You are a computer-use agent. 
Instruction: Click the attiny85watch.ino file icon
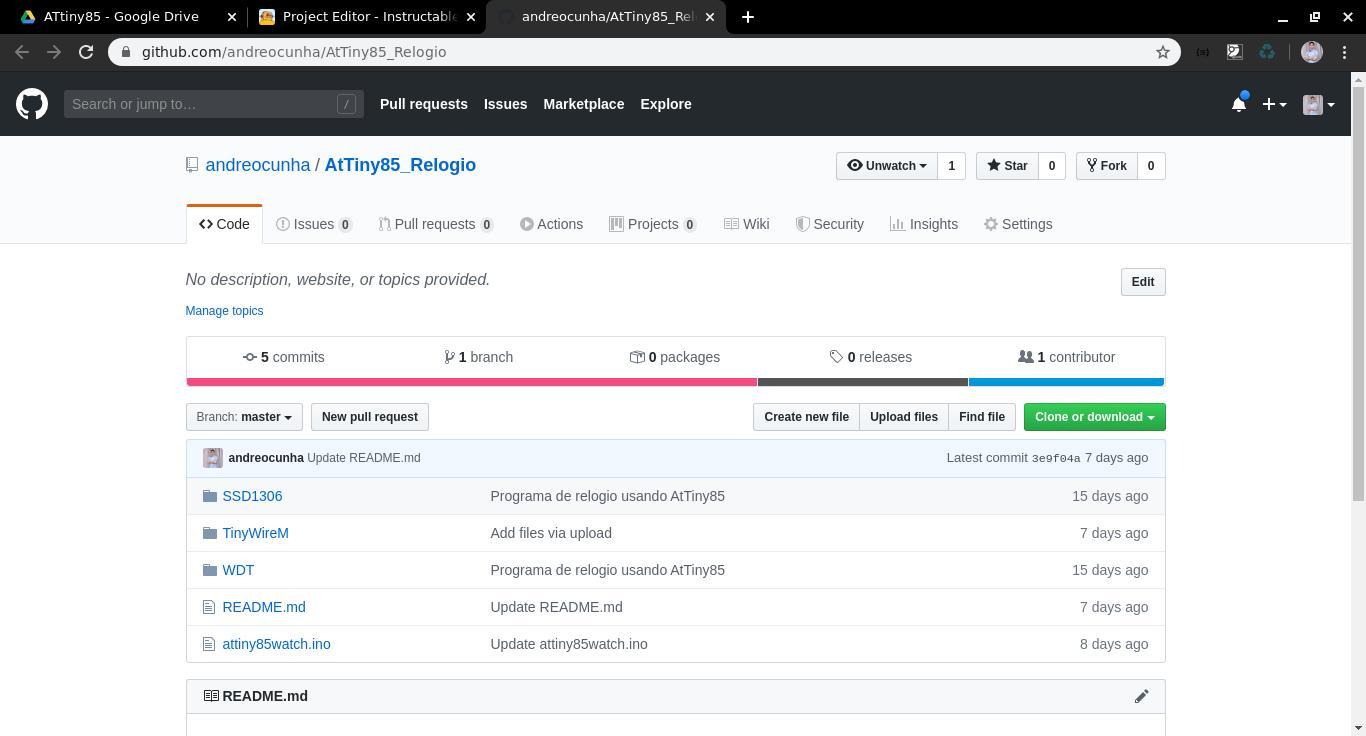pos(208,644)
